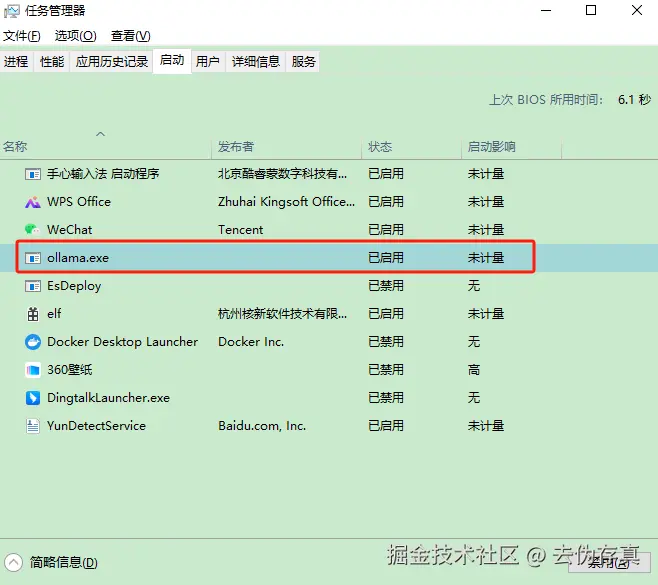This screenshot has height=585, width=658.
Task: Sort by the 名称 column header
Action: (x=105, y=146)
